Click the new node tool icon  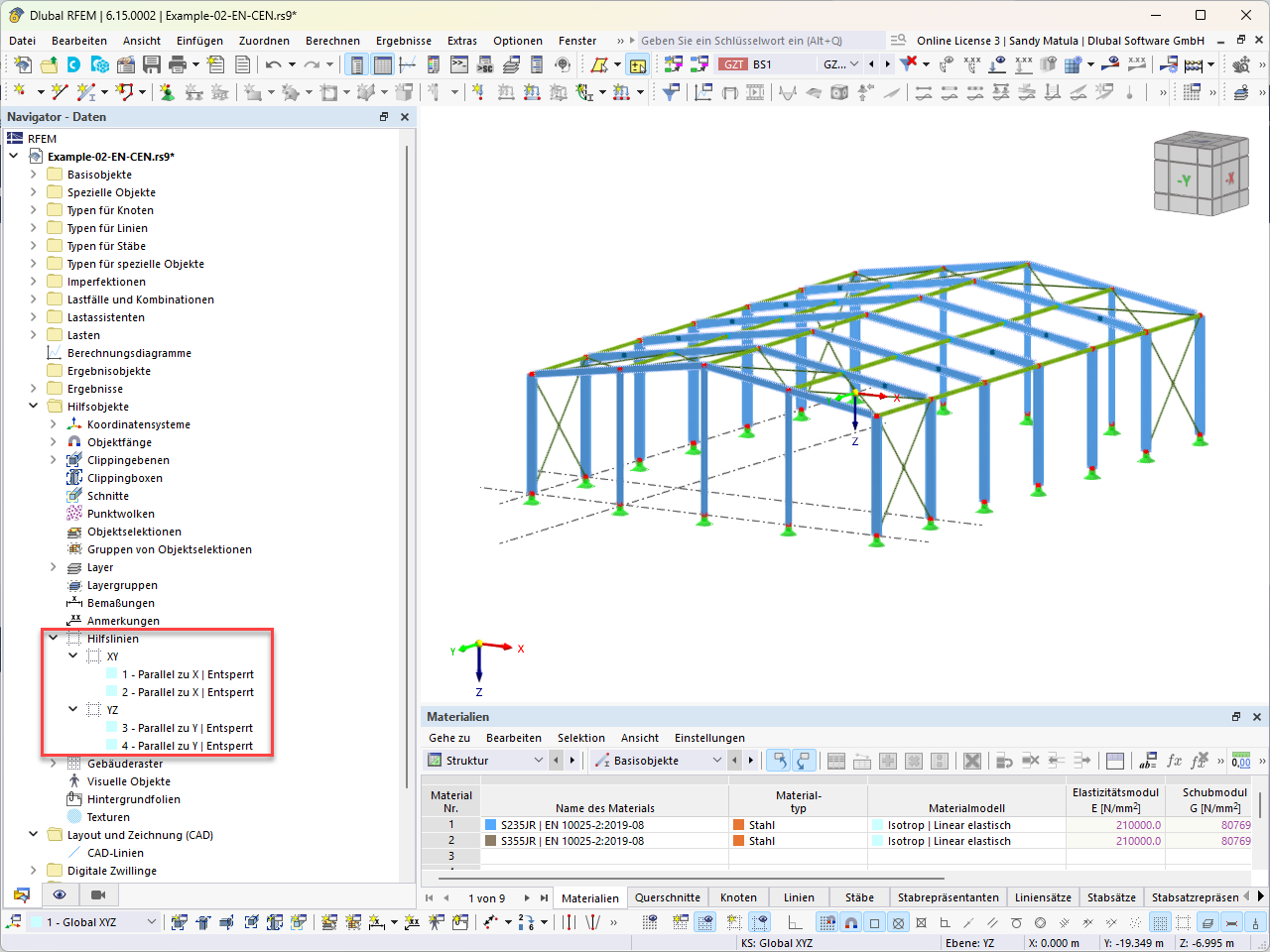pyautogui.click(x=19, y=92)
